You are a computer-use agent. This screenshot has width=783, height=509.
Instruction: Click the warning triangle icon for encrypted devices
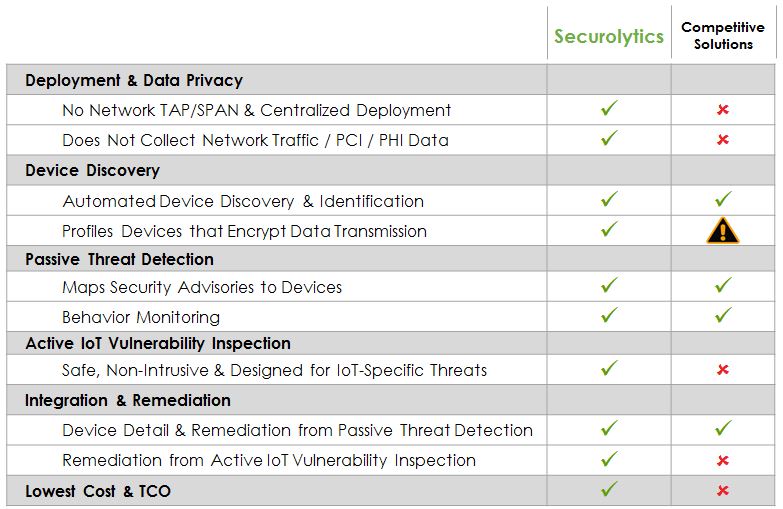pyautogui.click(x=722, y=231)
